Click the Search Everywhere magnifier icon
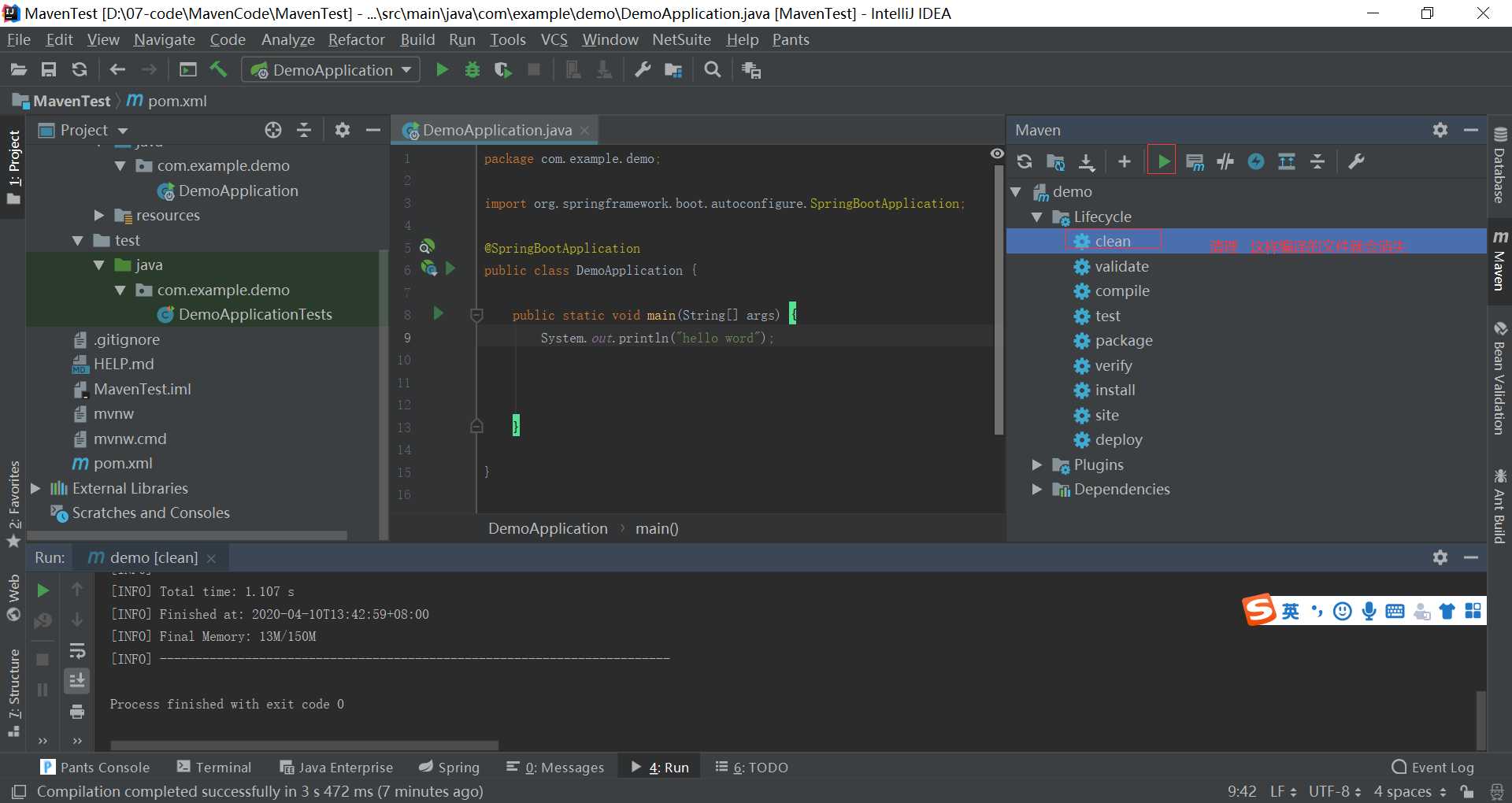 click(712, 70)
